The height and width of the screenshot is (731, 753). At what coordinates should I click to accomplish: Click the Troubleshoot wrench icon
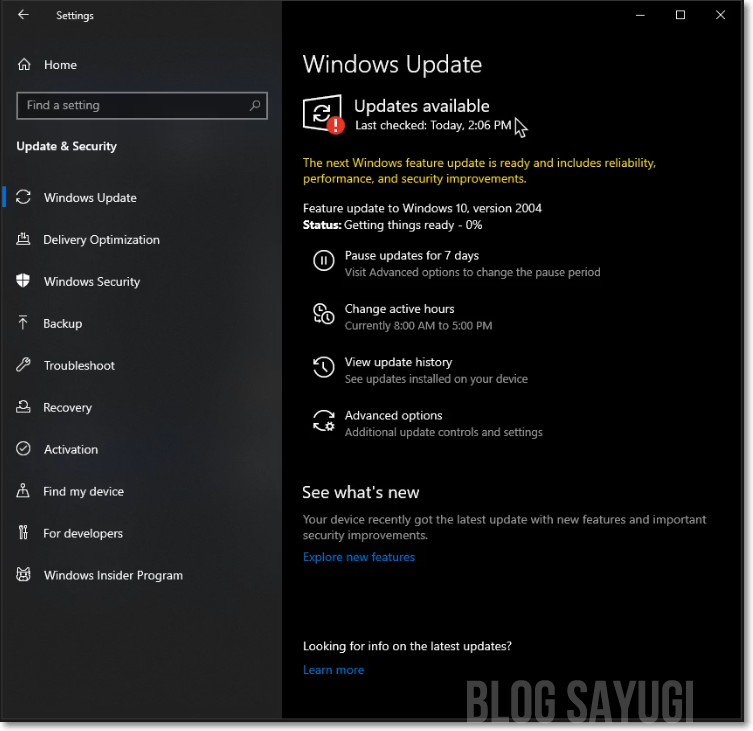point(23,365)
